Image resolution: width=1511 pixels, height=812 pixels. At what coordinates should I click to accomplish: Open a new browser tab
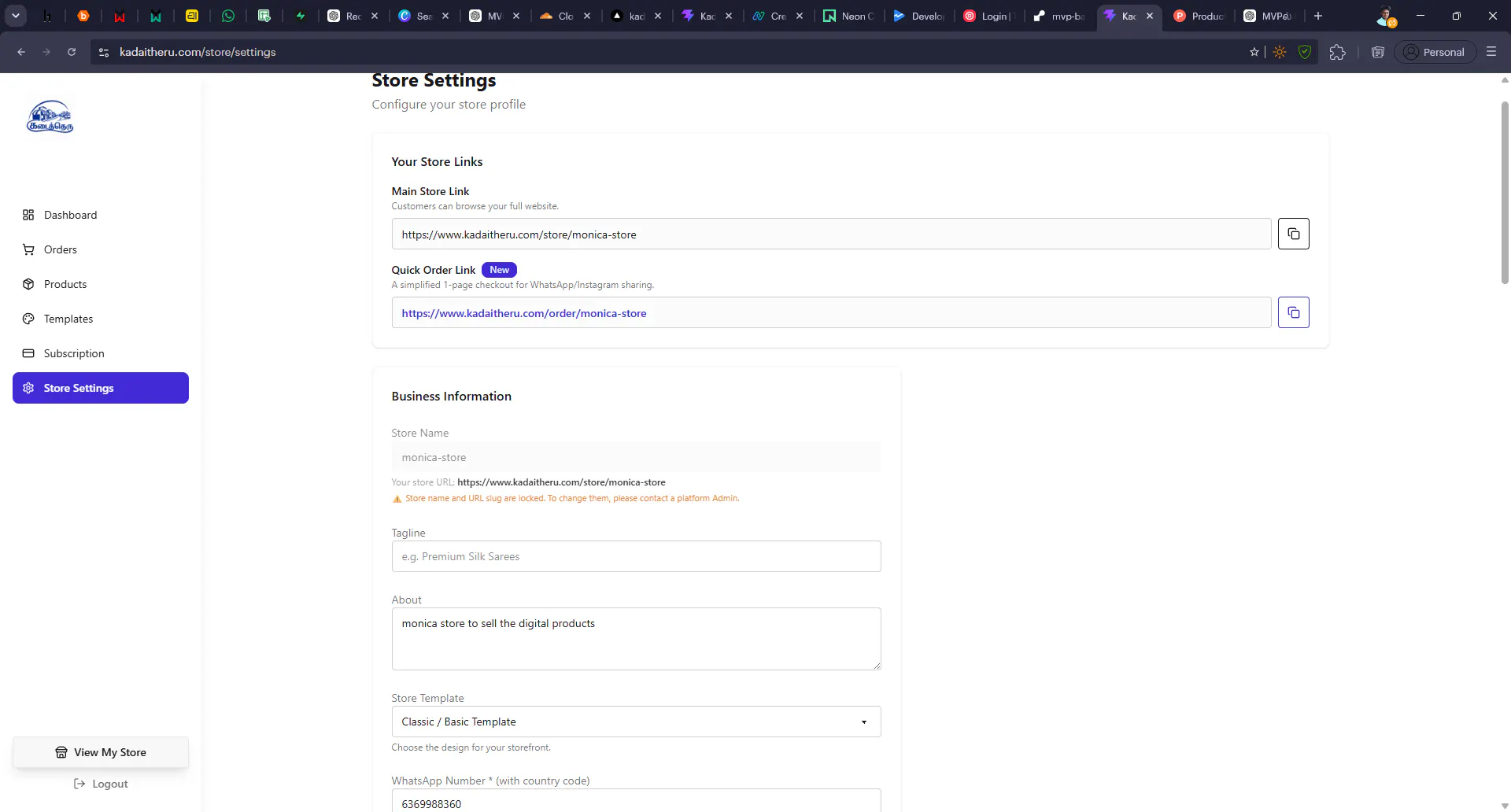coord(1318,16)
